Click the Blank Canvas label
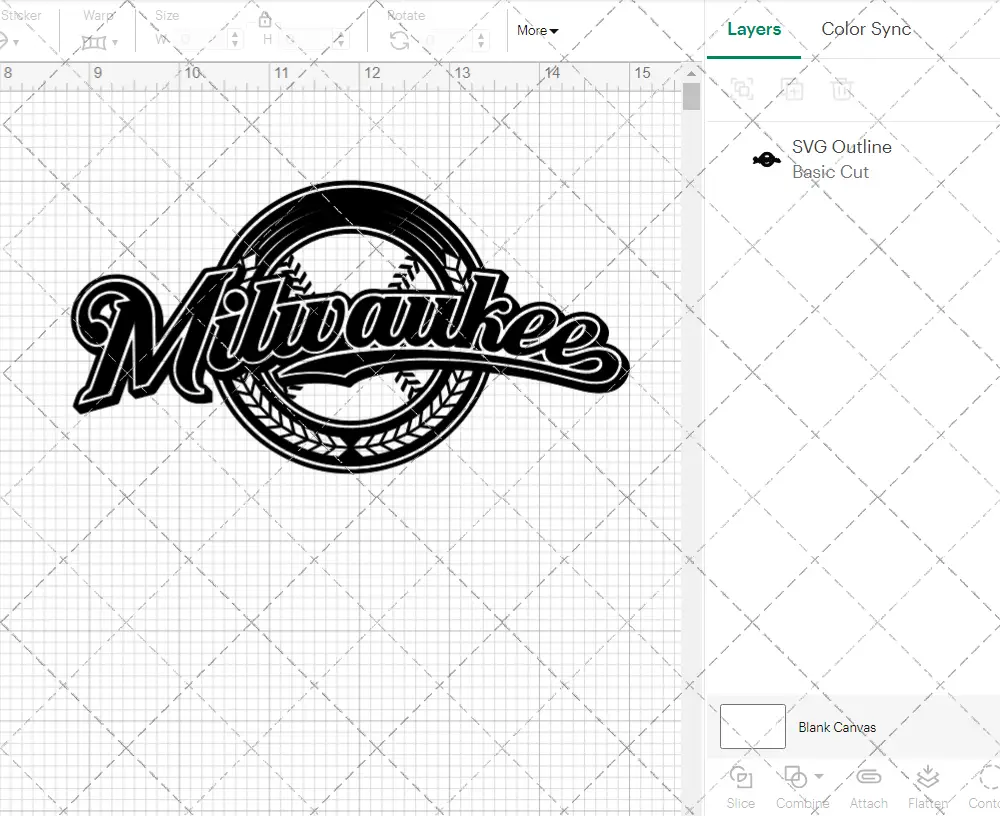Image resolution: width=1000 pixels, height=816 pixels. [x=837, y=727]
